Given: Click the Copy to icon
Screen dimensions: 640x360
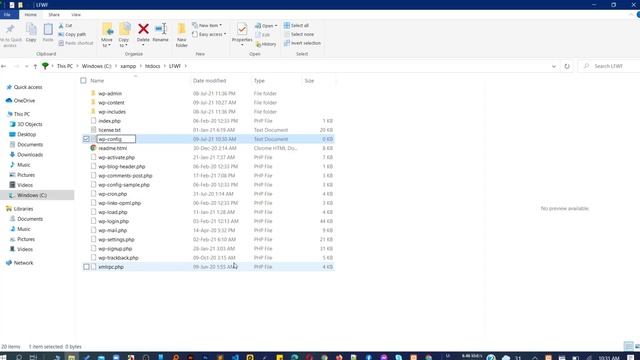Looking at the screenshot, I should tap(124, 29).
